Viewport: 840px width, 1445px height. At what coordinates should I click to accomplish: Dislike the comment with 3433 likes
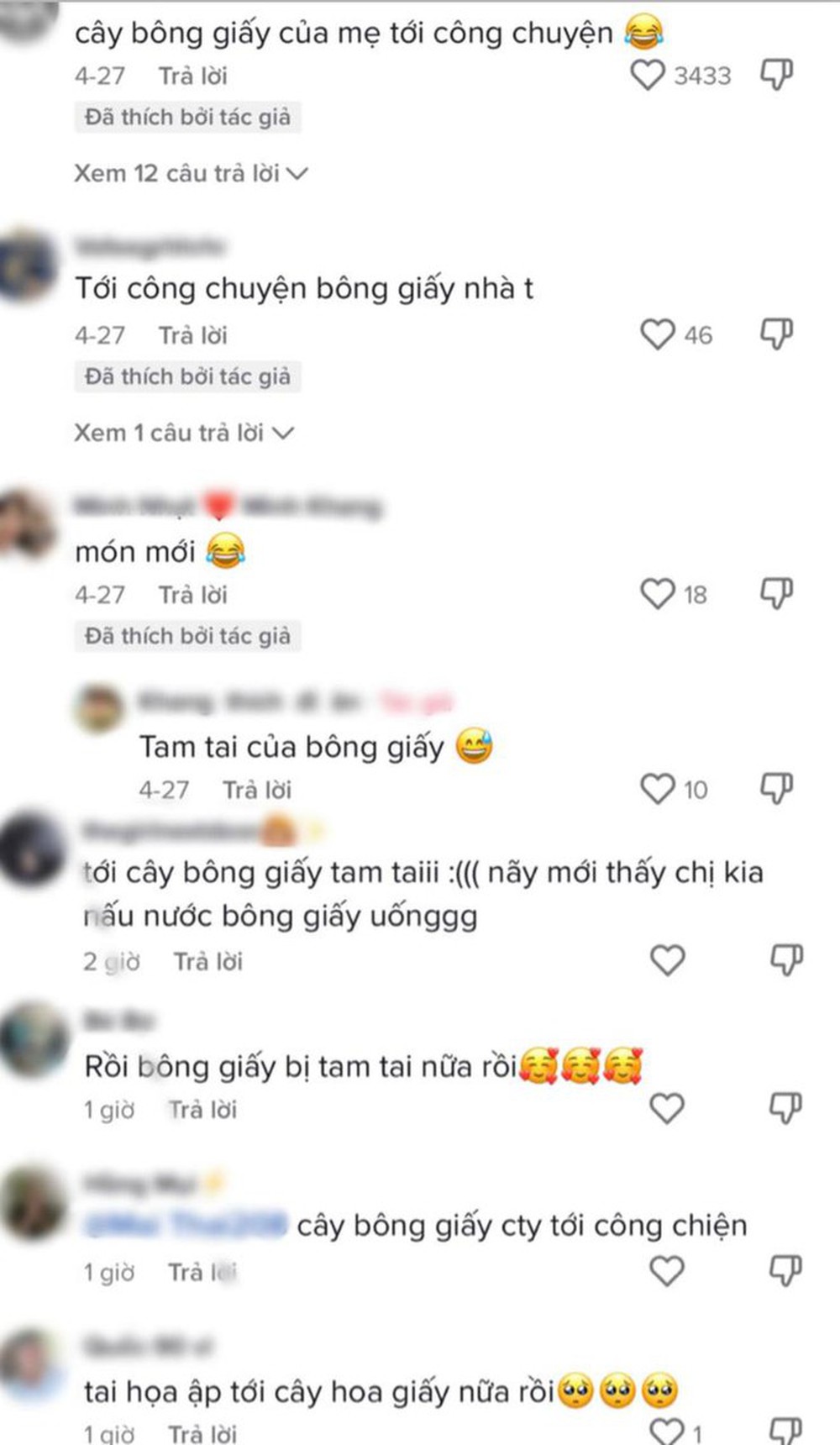point(776,75)
